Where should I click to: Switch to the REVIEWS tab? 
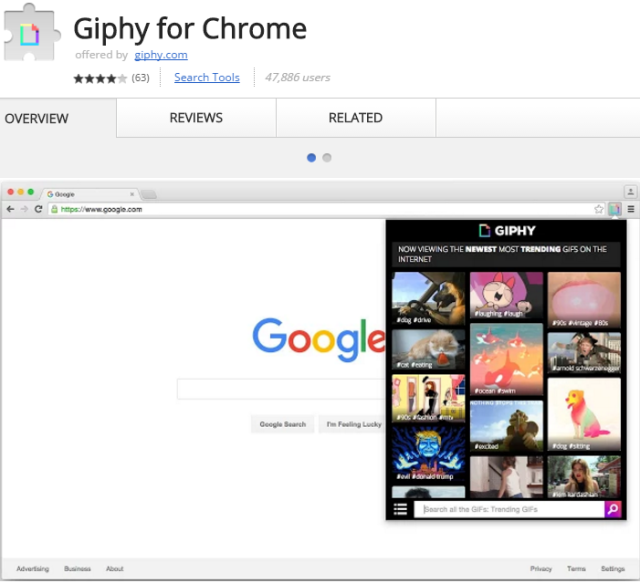click(x=196, y=118)
